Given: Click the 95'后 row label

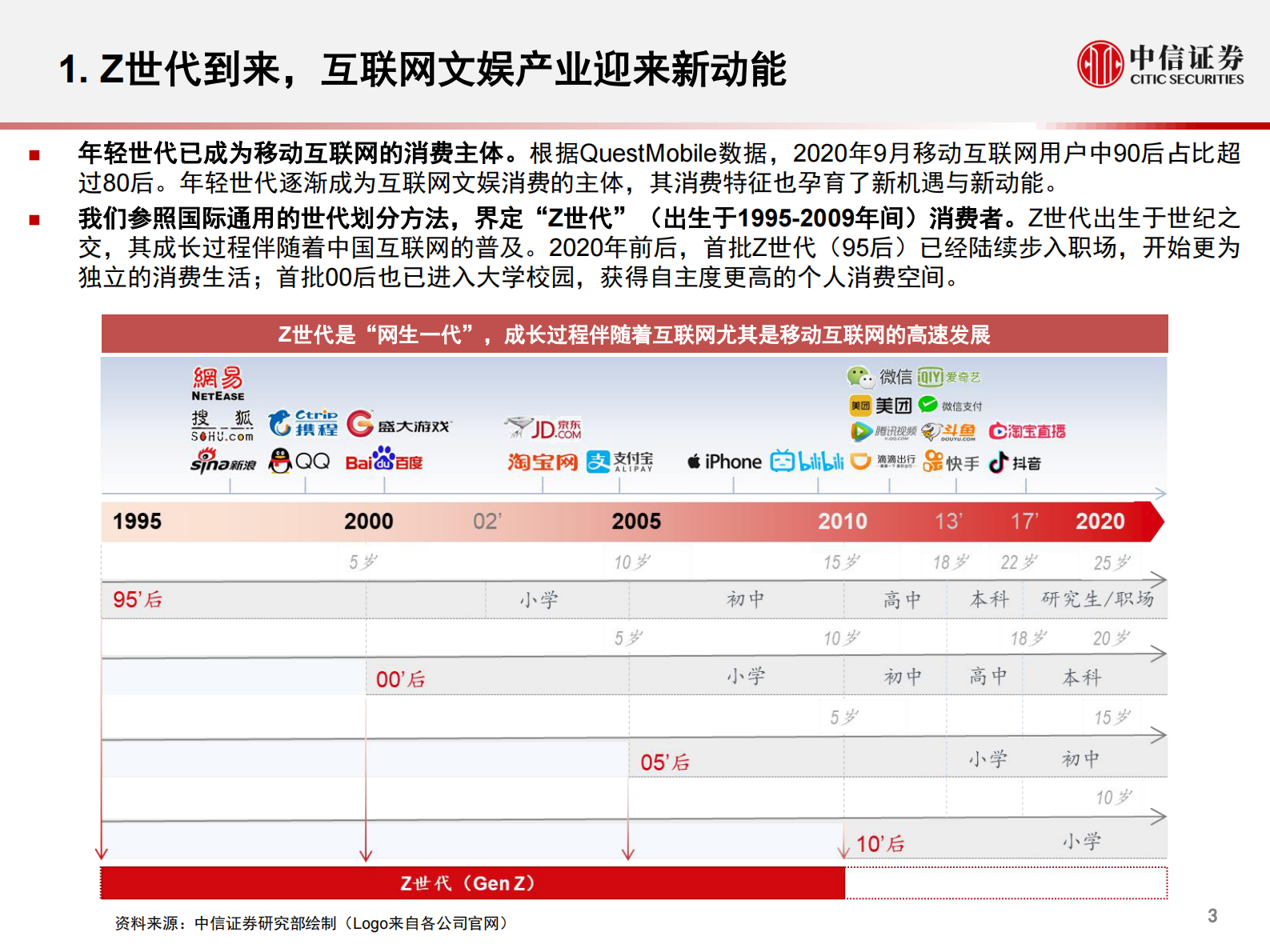Looking at the screenshot, I should click(138, 599).
